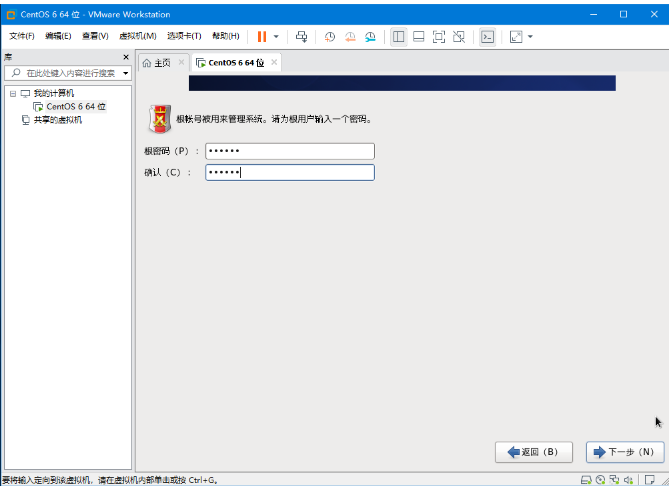Open the stretch mode dropdown arrow

point(530,37)
